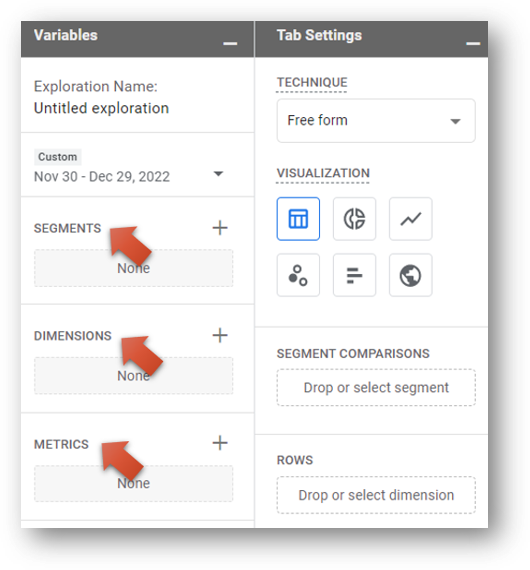Click the empty Segments None area
The width and height of the screenshot is (530, 570).
click(134, 268)
